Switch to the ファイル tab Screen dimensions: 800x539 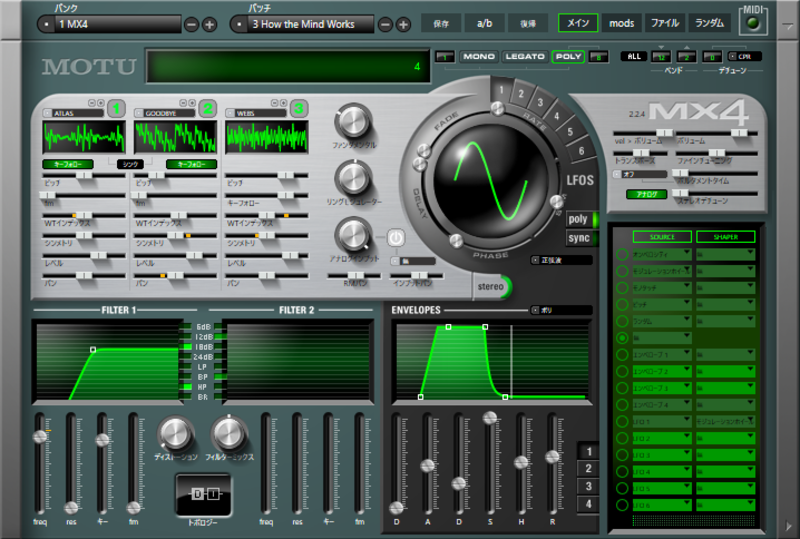[x=665, y=23]
